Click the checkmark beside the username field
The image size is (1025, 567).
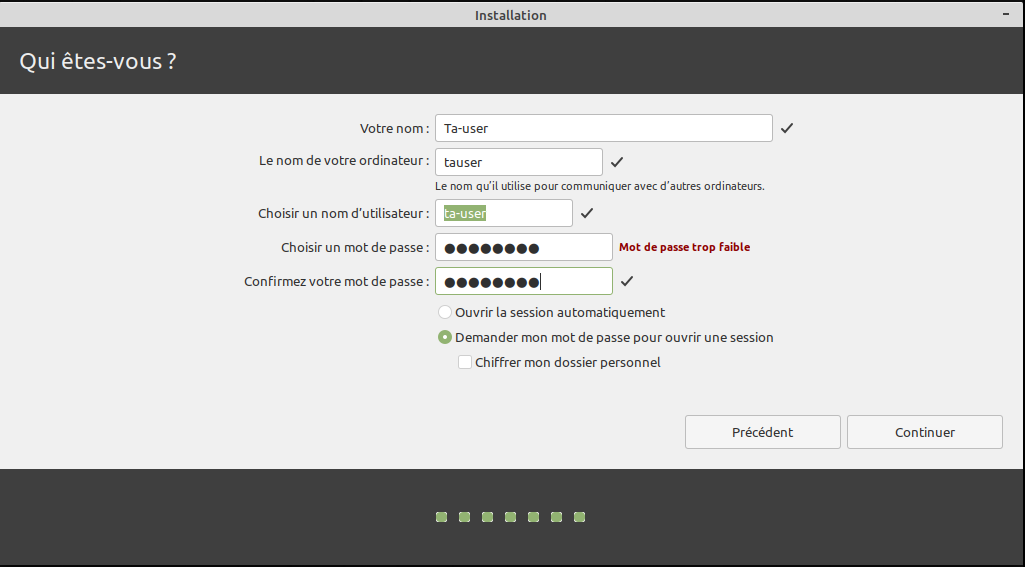click(587, 213)
